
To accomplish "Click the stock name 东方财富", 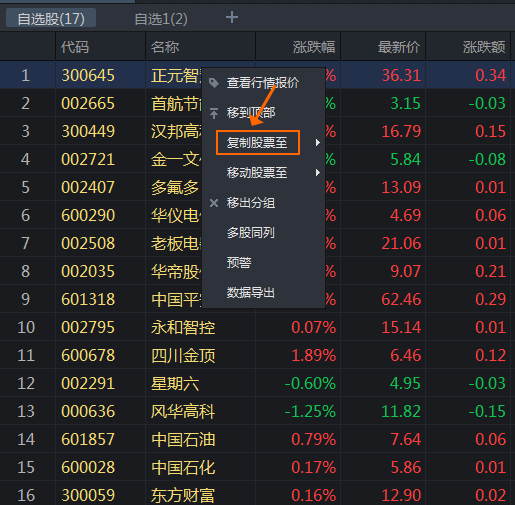I will pyautogui.click(x=183, y=495).
